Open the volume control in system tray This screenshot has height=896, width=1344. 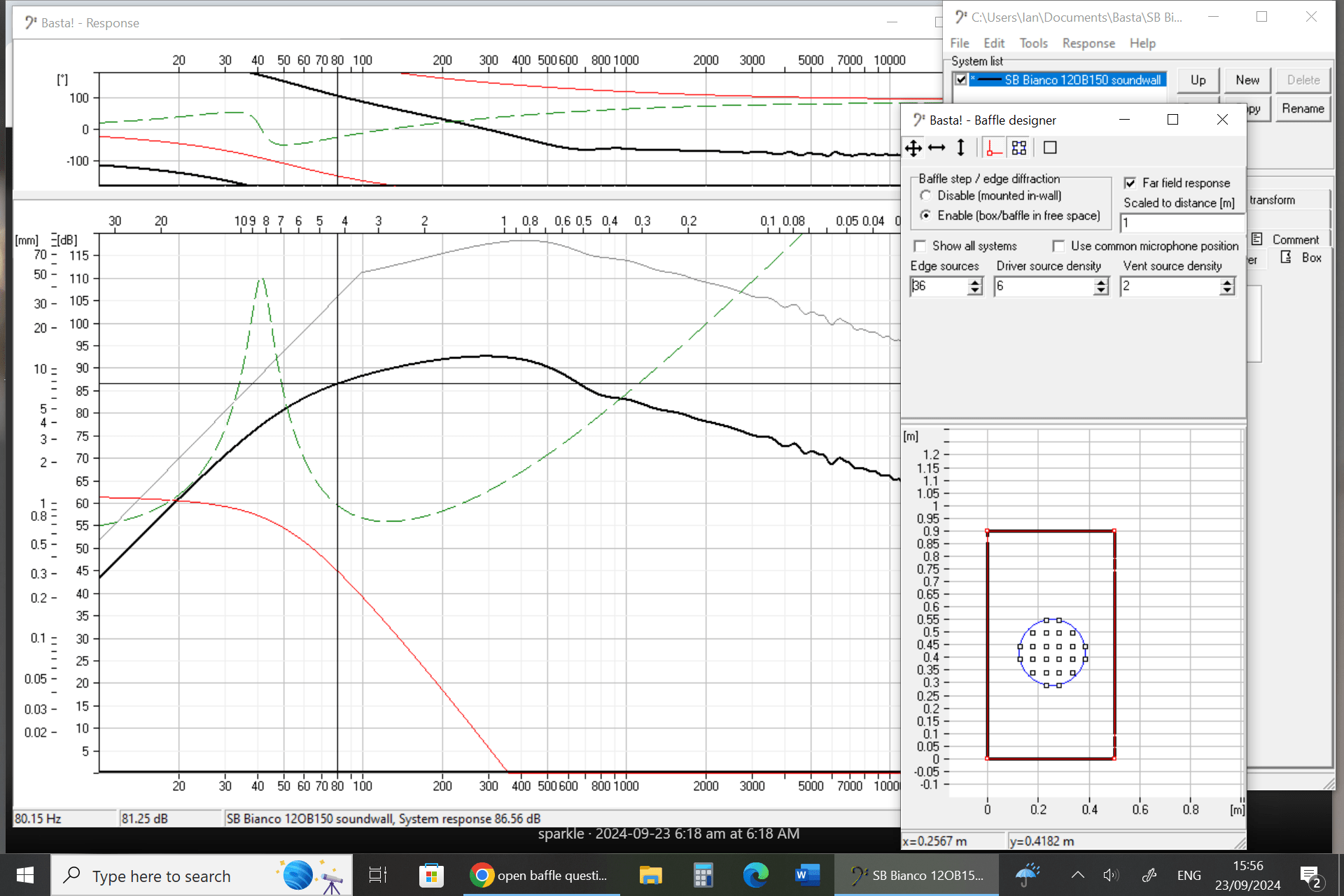click(x=1111, y=875)
